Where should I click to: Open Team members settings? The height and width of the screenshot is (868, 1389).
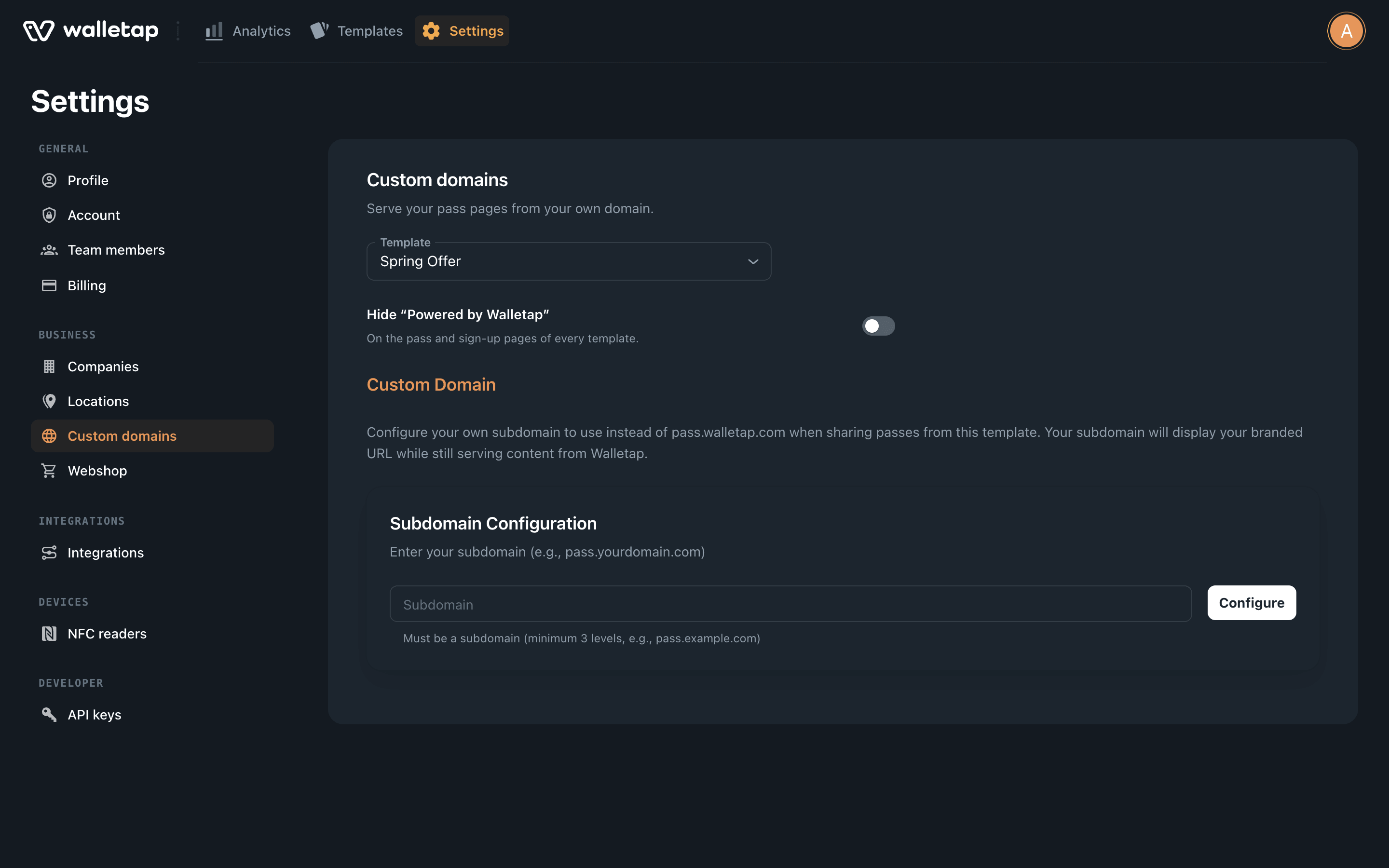(152, 250)
